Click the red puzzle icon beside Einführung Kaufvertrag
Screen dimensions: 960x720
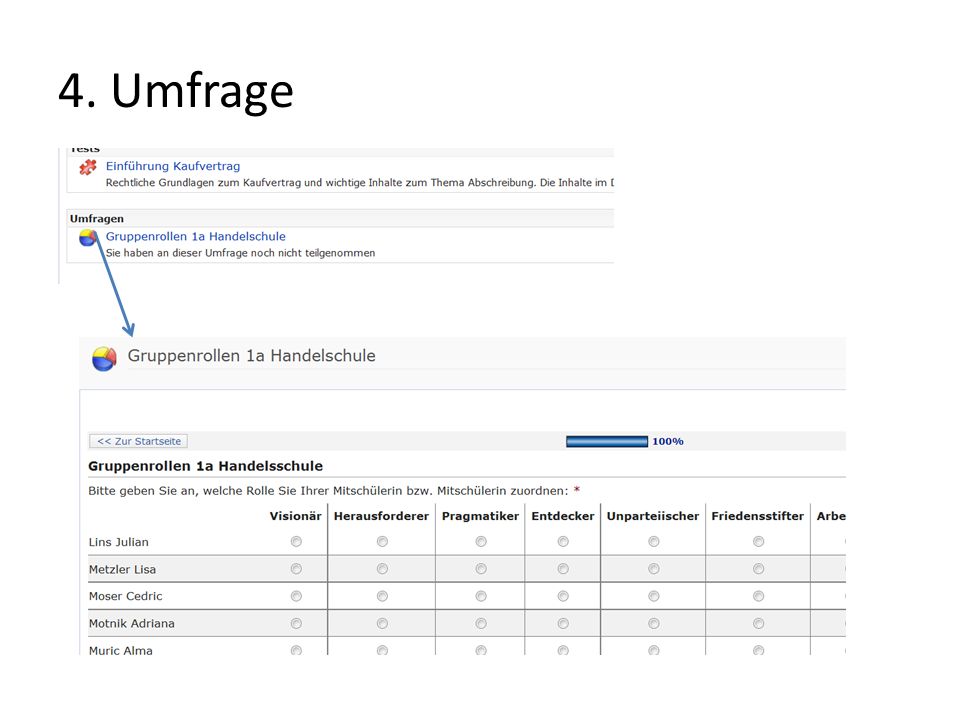pos(88,167)
